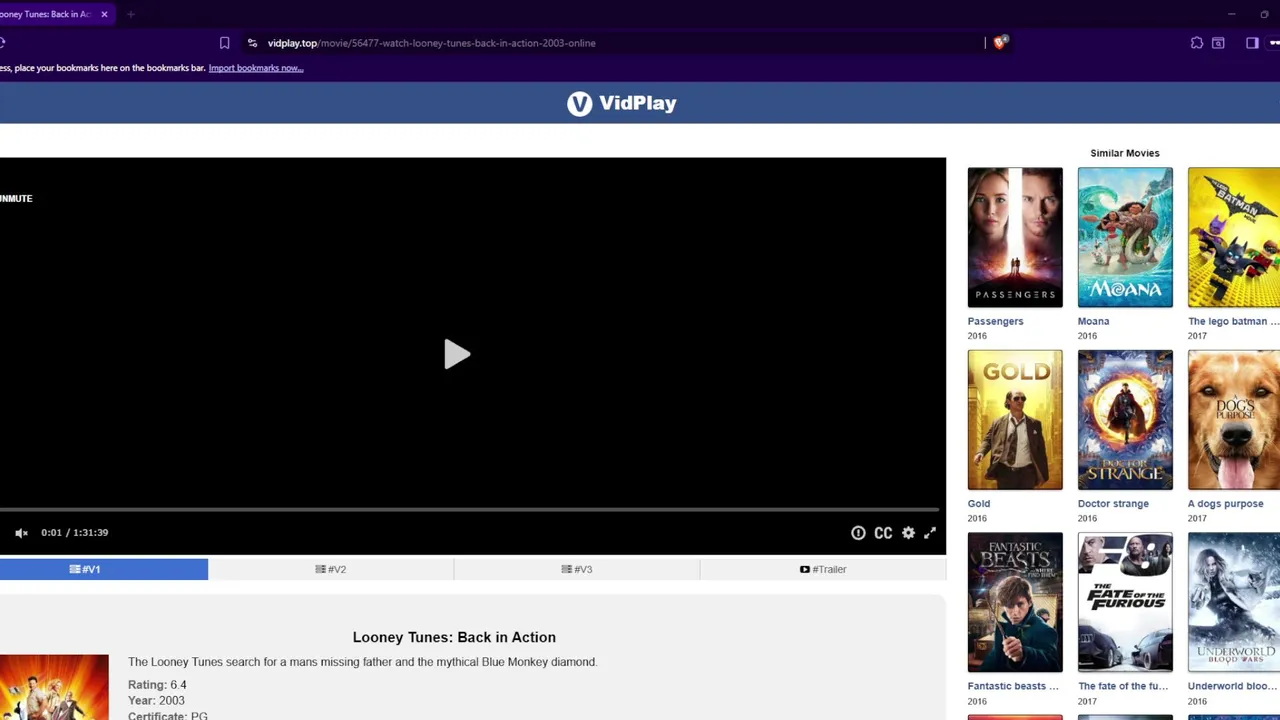Viewport: 1280px width, 720px height.
Task: Open the Gold movie poster
Action: click(1015, 420)
